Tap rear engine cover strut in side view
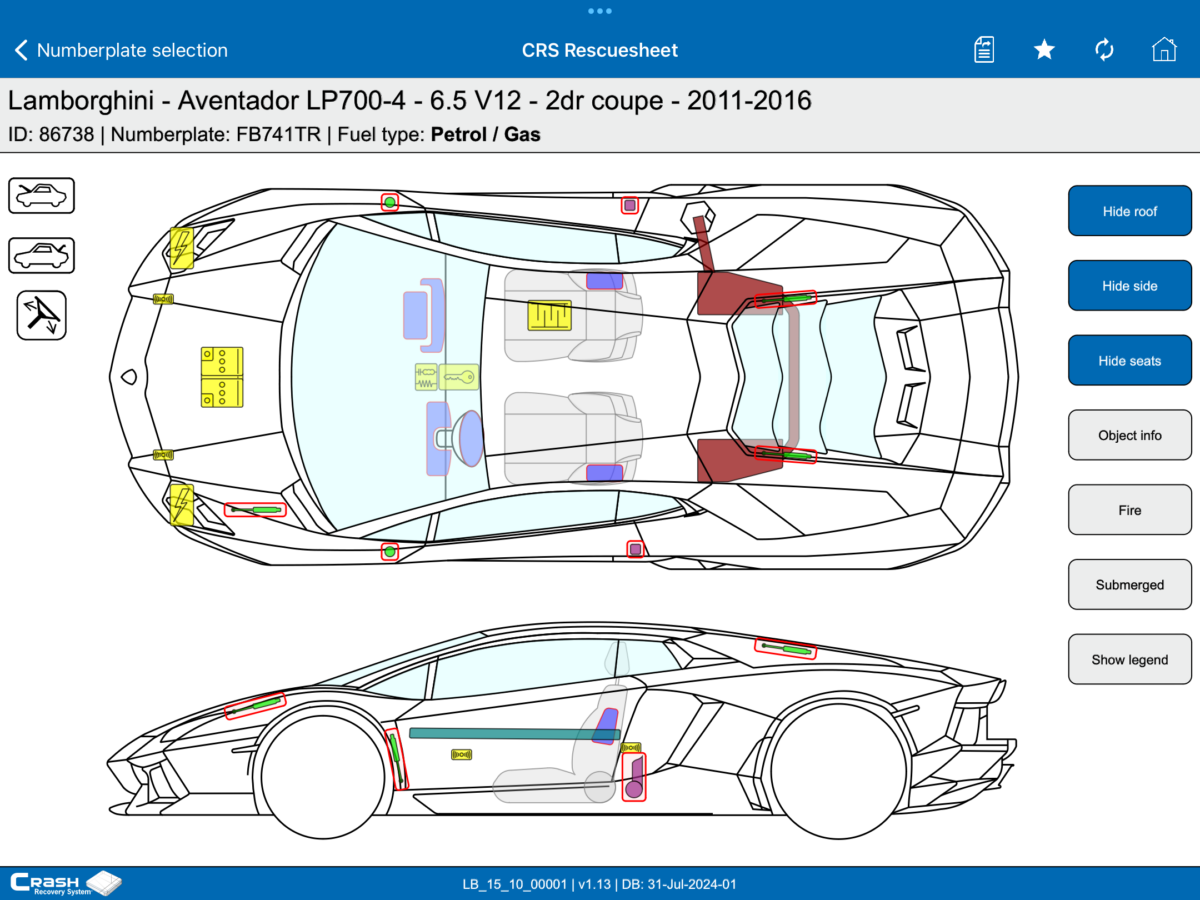 (x=785, y=648)
